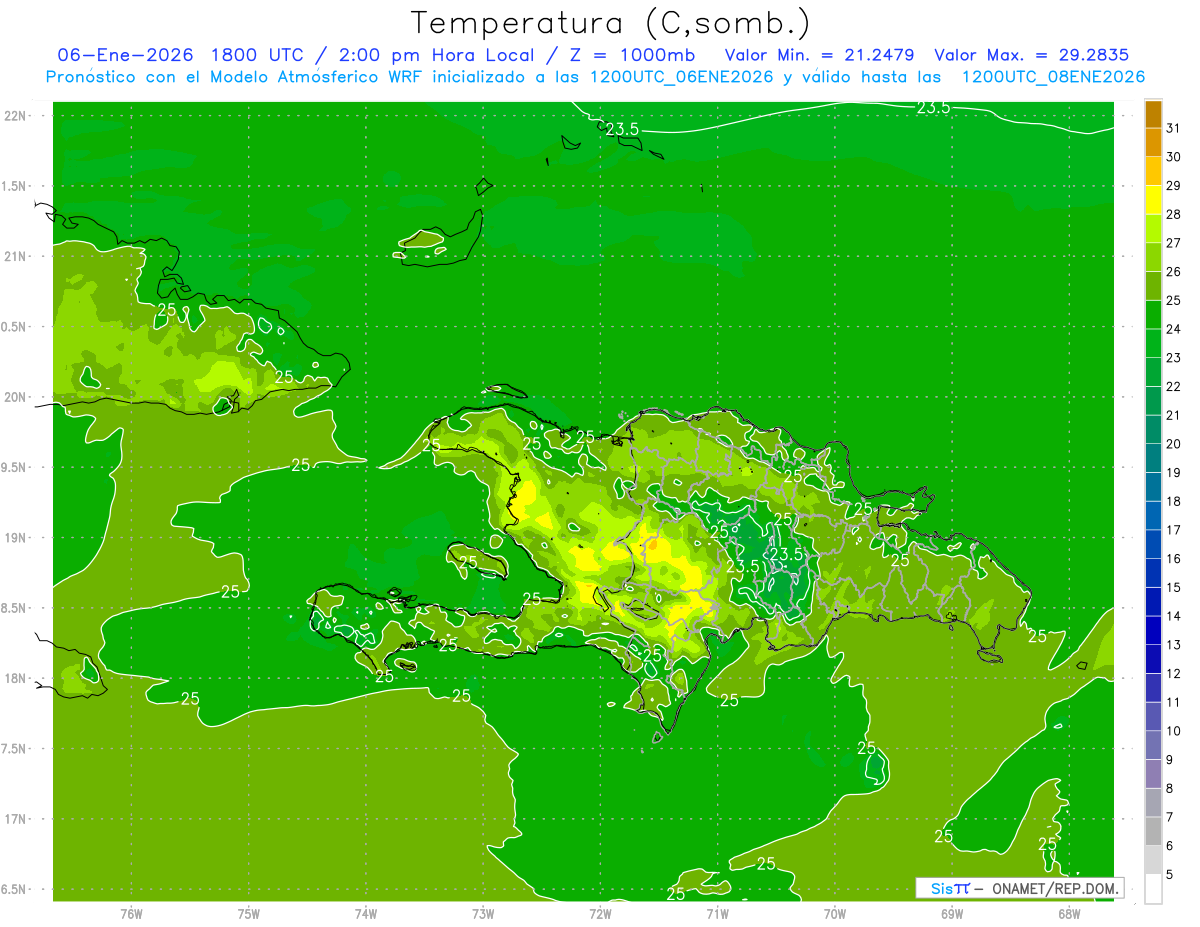The height and width of the screenshot is (927, 1200).
Task: Click the "71W" longitude label
Action: pos(717,914)
